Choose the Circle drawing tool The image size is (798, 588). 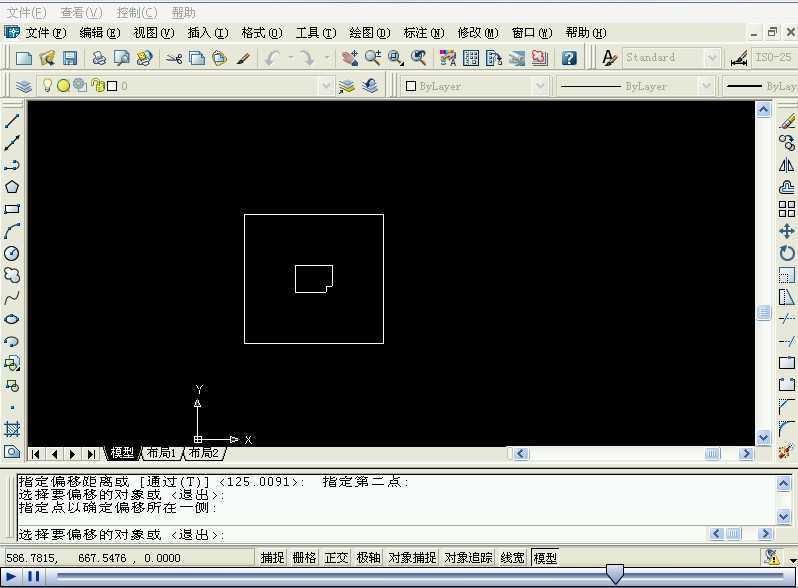12,253
